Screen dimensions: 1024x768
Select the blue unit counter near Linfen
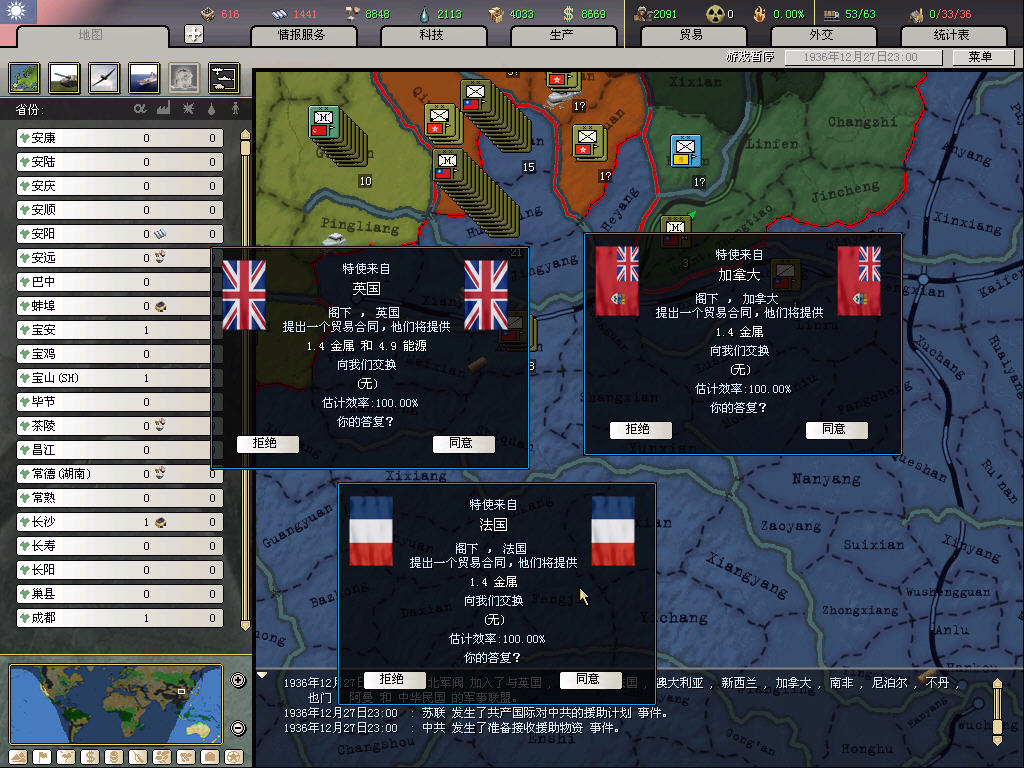click(686, 151)
